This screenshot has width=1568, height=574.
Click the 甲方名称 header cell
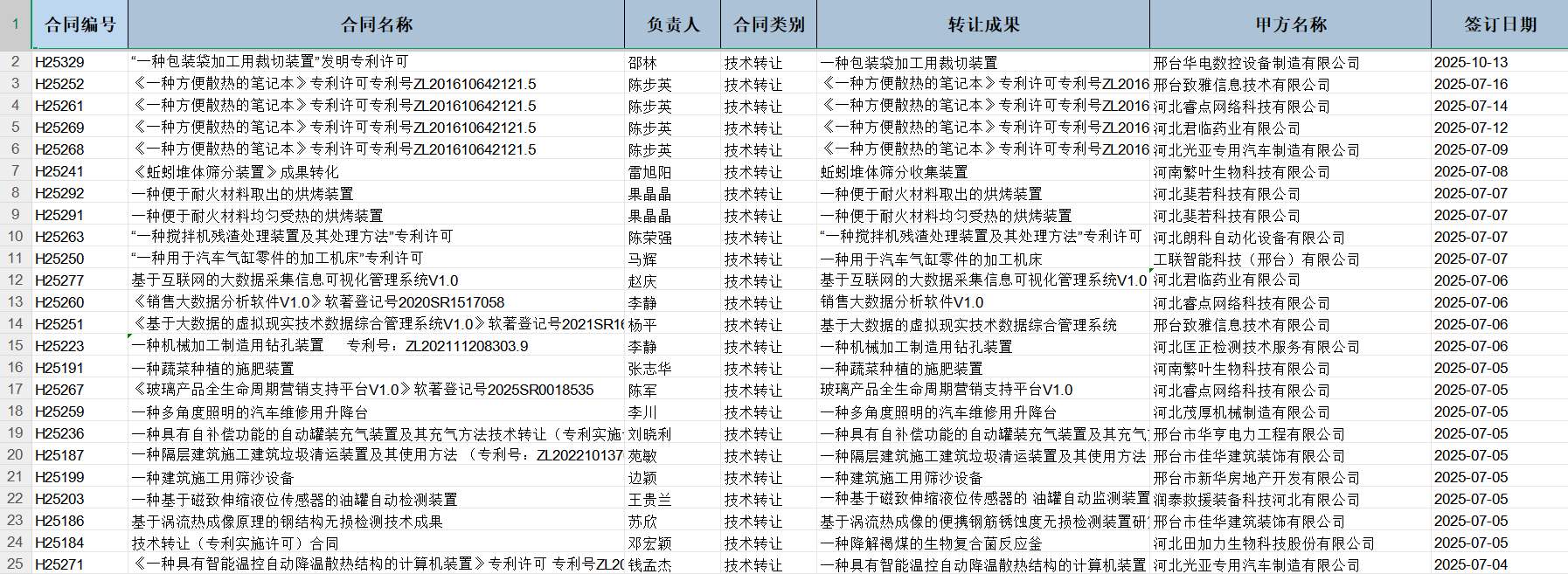(1291, 24)
